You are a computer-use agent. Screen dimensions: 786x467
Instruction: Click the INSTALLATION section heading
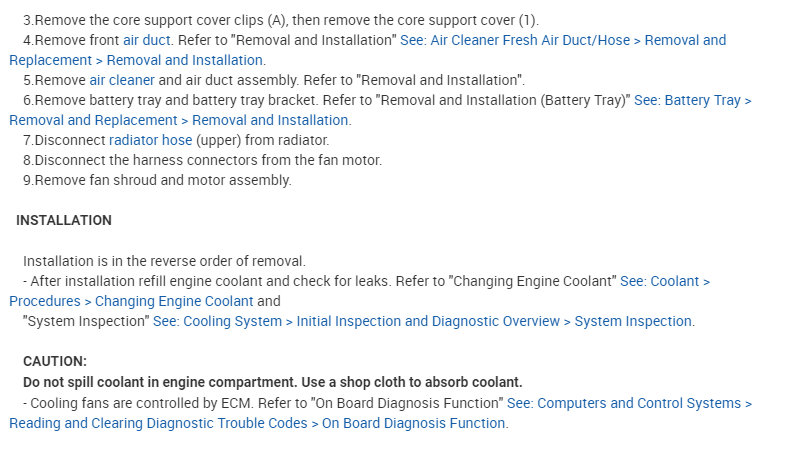pos(64,220)
